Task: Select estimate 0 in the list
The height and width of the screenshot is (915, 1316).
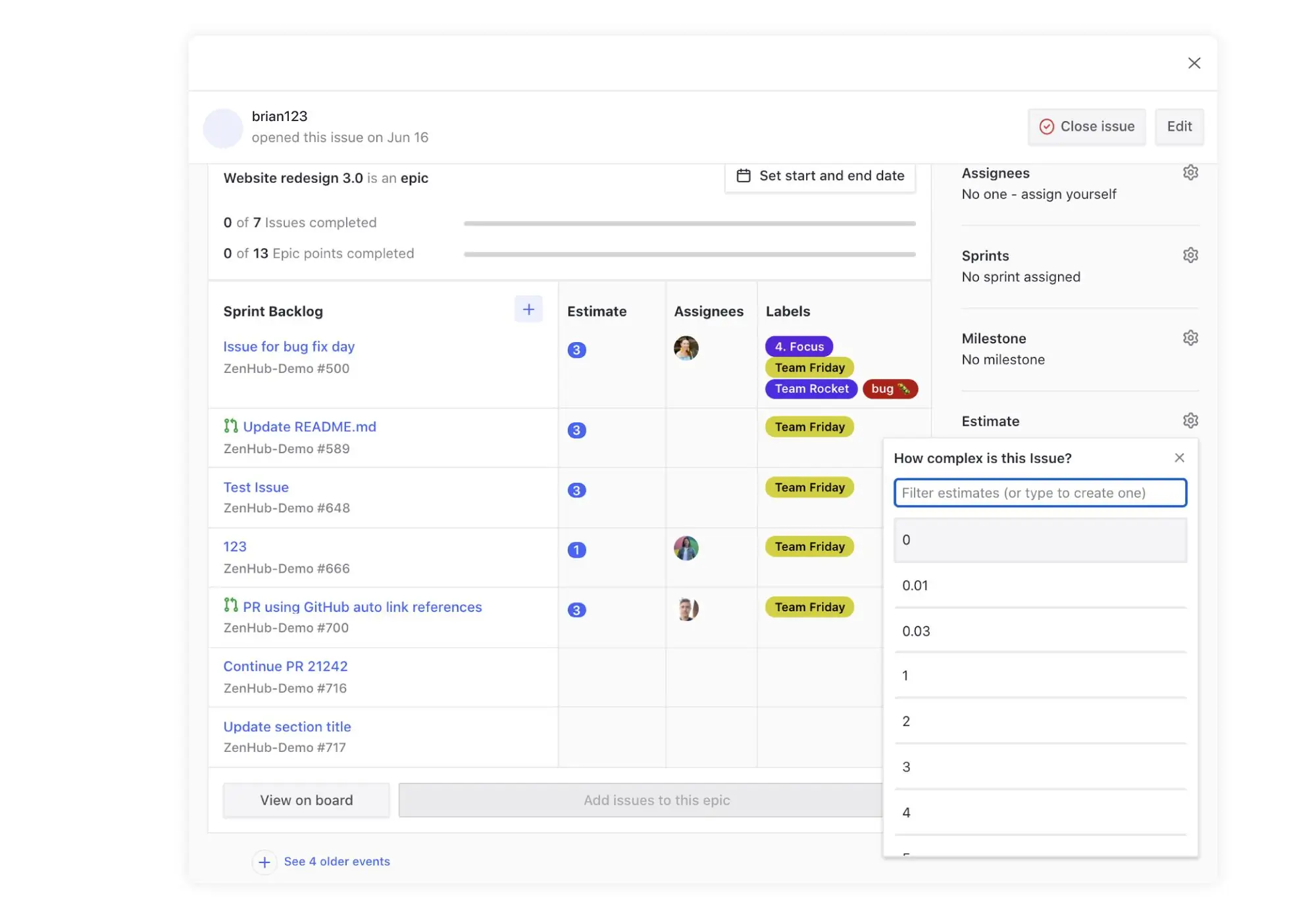Action: [1040, 540]
